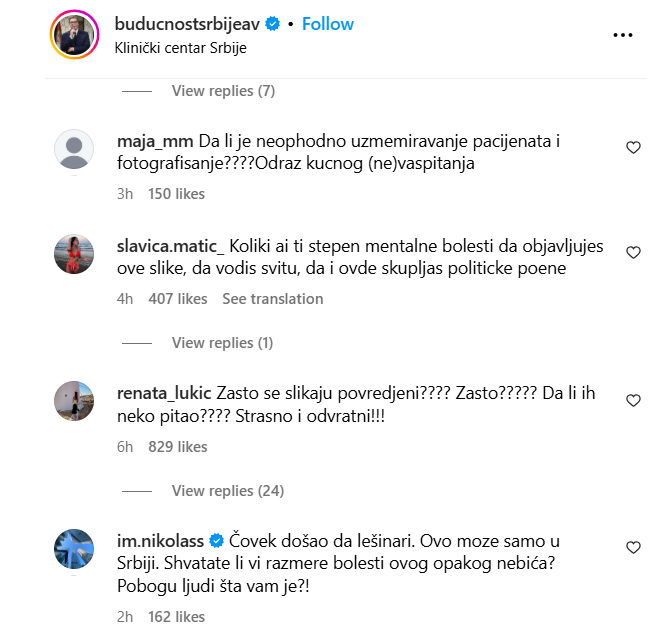Screen dimensions: 664x638
Task: Open renata_lukic's profile avatar
Action: coord(73,403)
